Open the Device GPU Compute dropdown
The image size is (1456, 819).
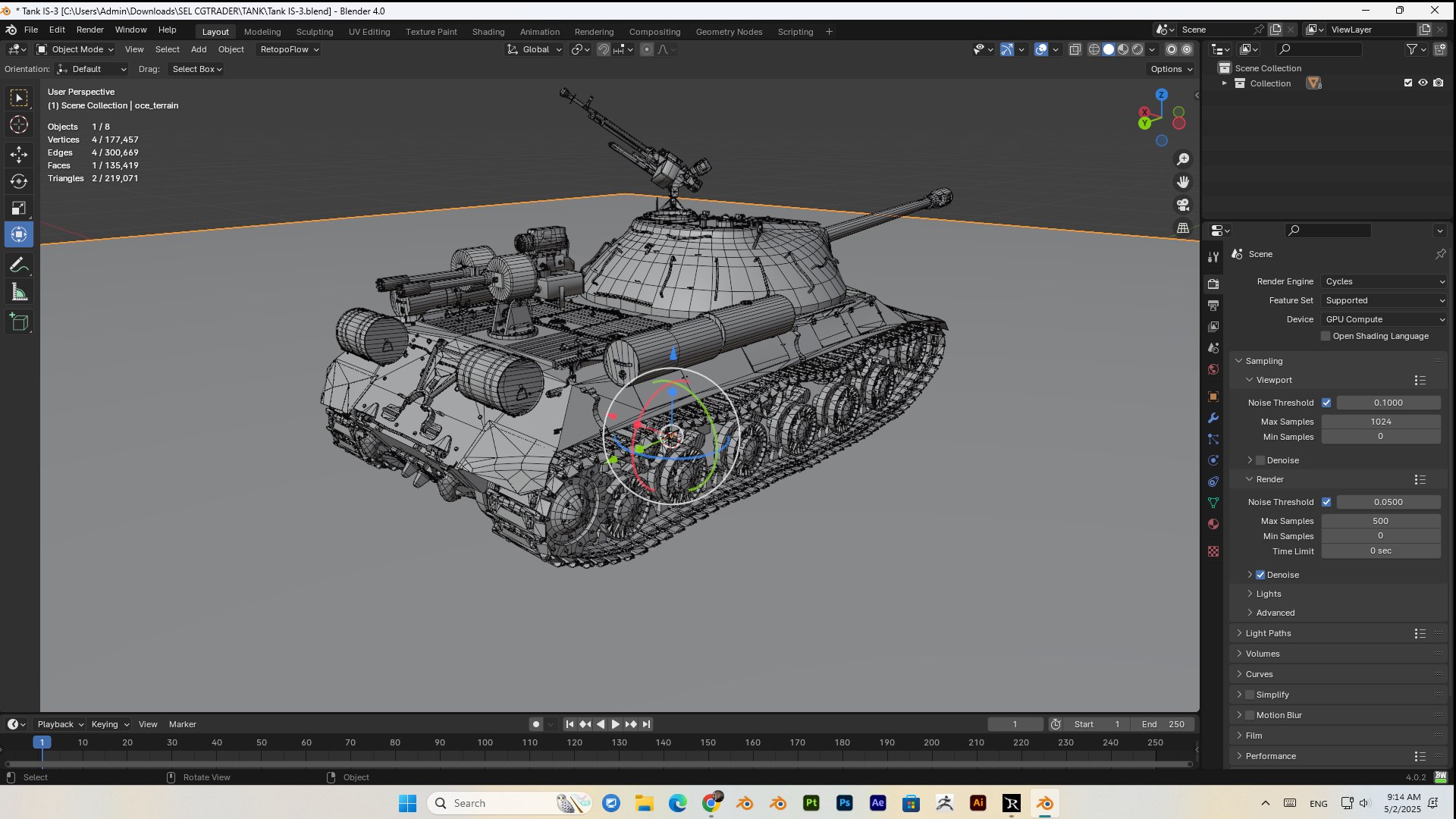1384,319
